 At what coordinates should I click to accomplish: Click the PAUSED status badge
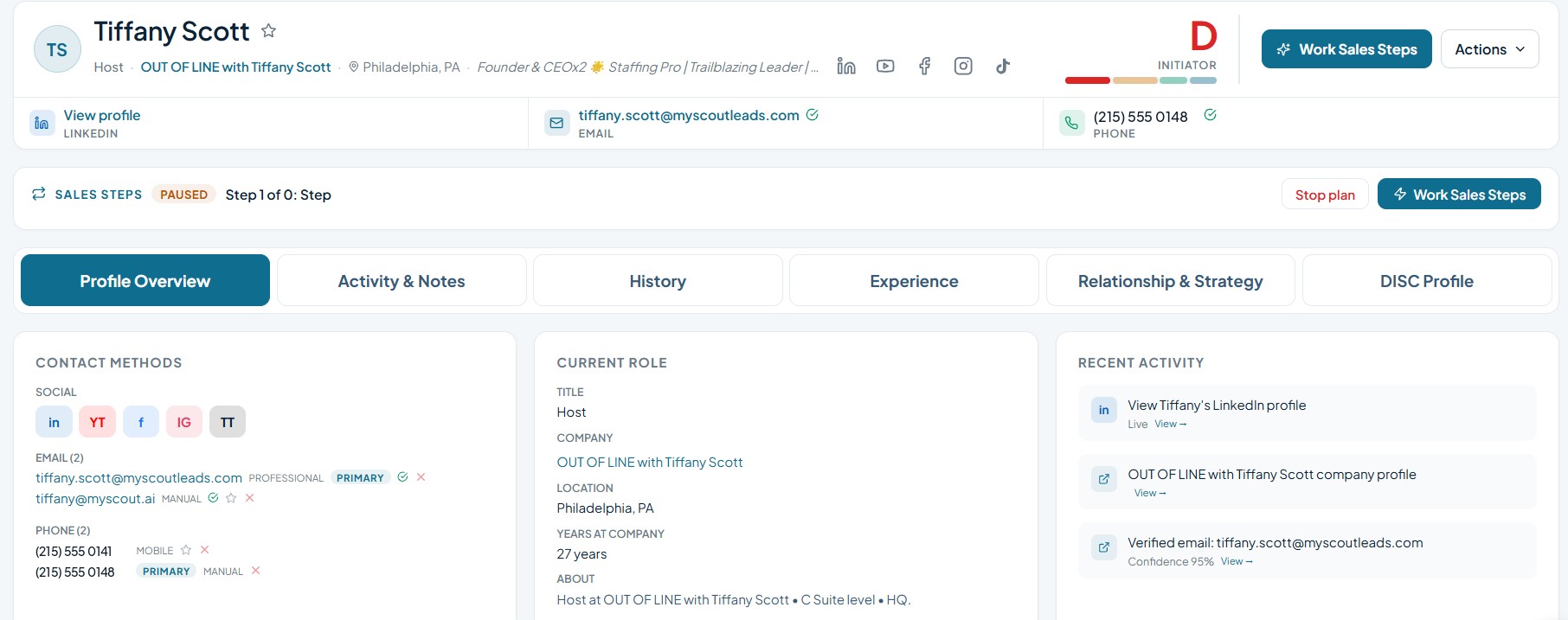[183, 195]
